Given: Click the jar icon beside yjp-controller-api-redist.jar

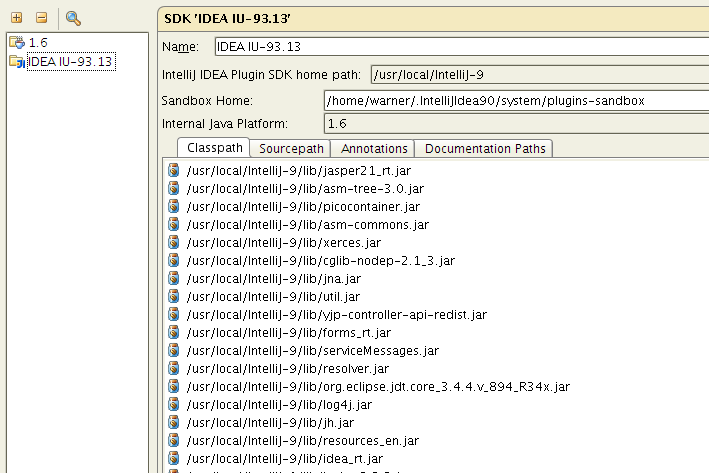Looking at the screenshot, I should pos(174,314).
